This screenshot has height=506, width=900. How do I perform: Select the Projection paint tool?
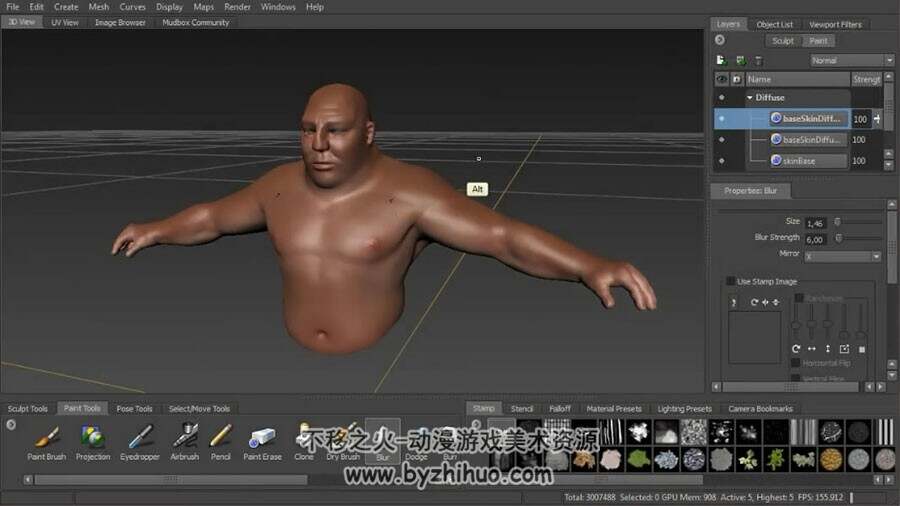pyautogui.click(x=92, y=442)
